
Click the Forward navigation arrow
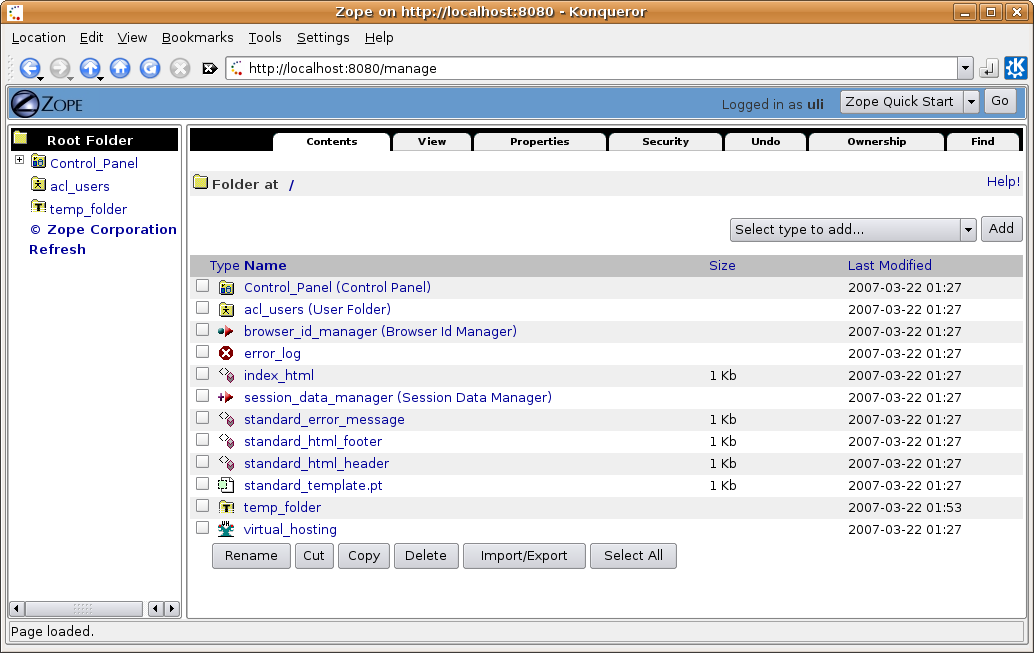[x=60, y=68]
